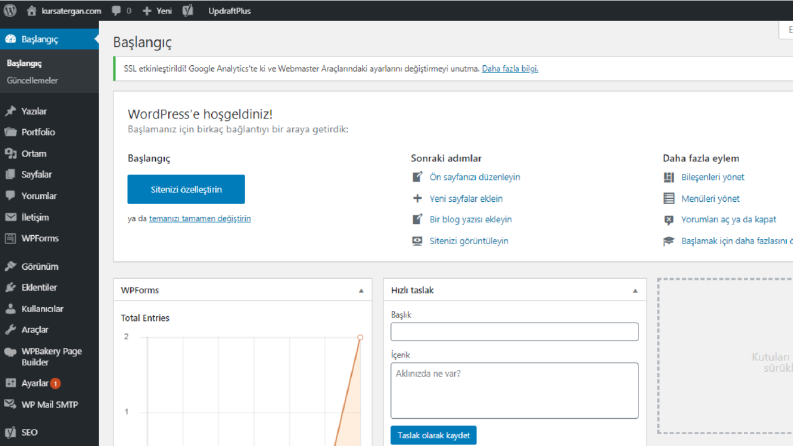Follow the temanızı tamamen değiştirin link
This screenshot has height=446, width=793.
coord(200,218)
